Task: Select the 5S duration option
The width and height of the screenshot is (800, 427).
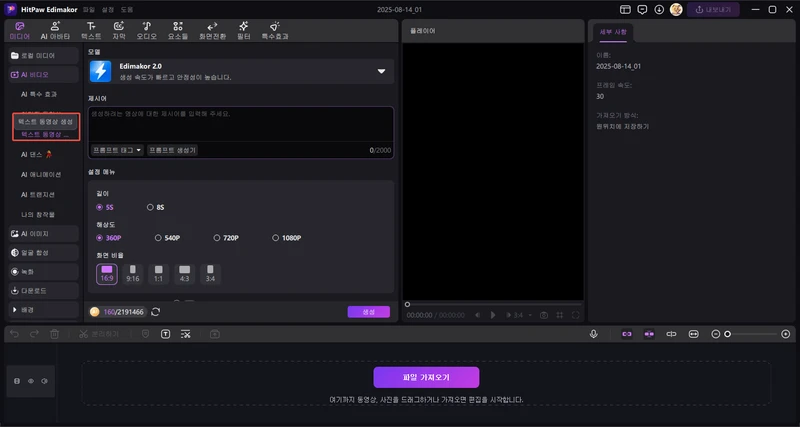Action: pyautogui.click(x=105, y=207)
